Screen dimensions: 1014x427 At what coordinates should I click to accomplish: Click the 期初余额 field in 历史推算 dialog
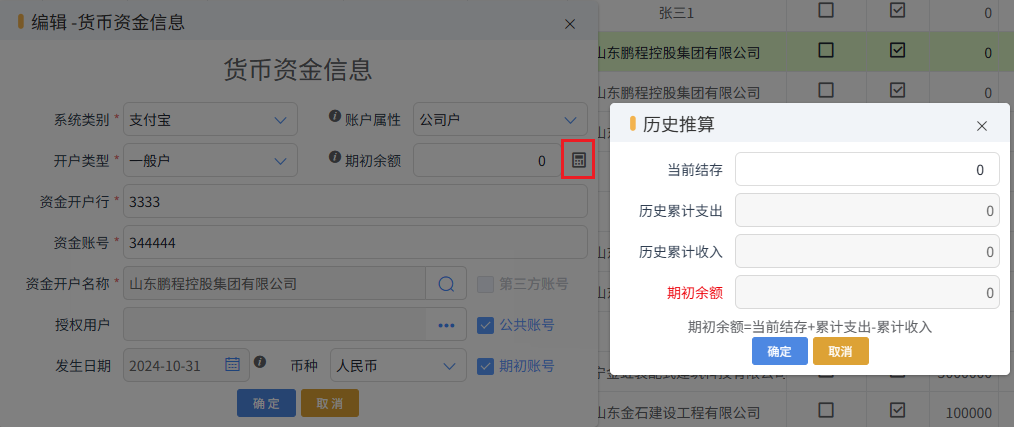click(867, 292)
